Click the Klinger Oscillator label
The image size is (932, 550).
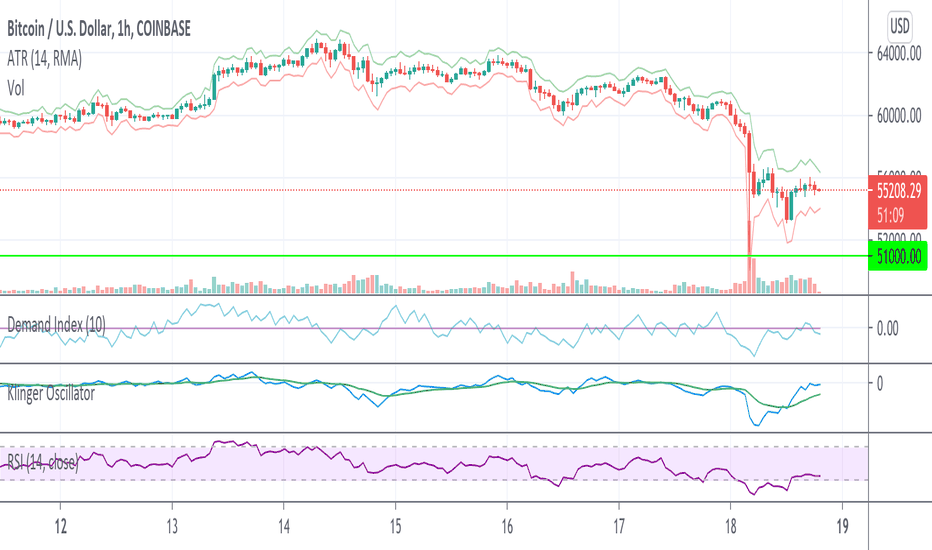click(51, 393)
